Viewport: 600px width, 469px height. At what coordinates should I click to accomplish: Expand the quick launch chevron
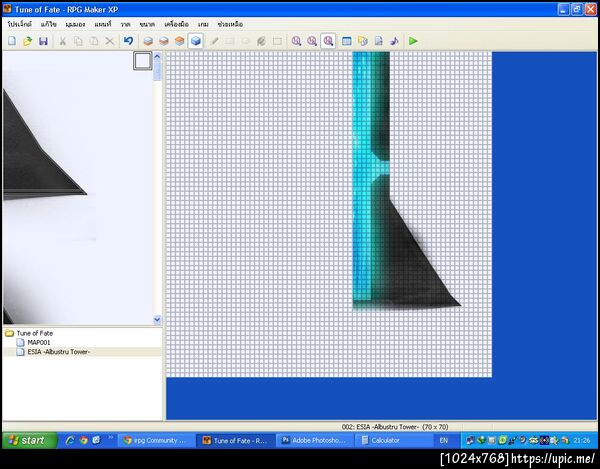pos(111,437)
